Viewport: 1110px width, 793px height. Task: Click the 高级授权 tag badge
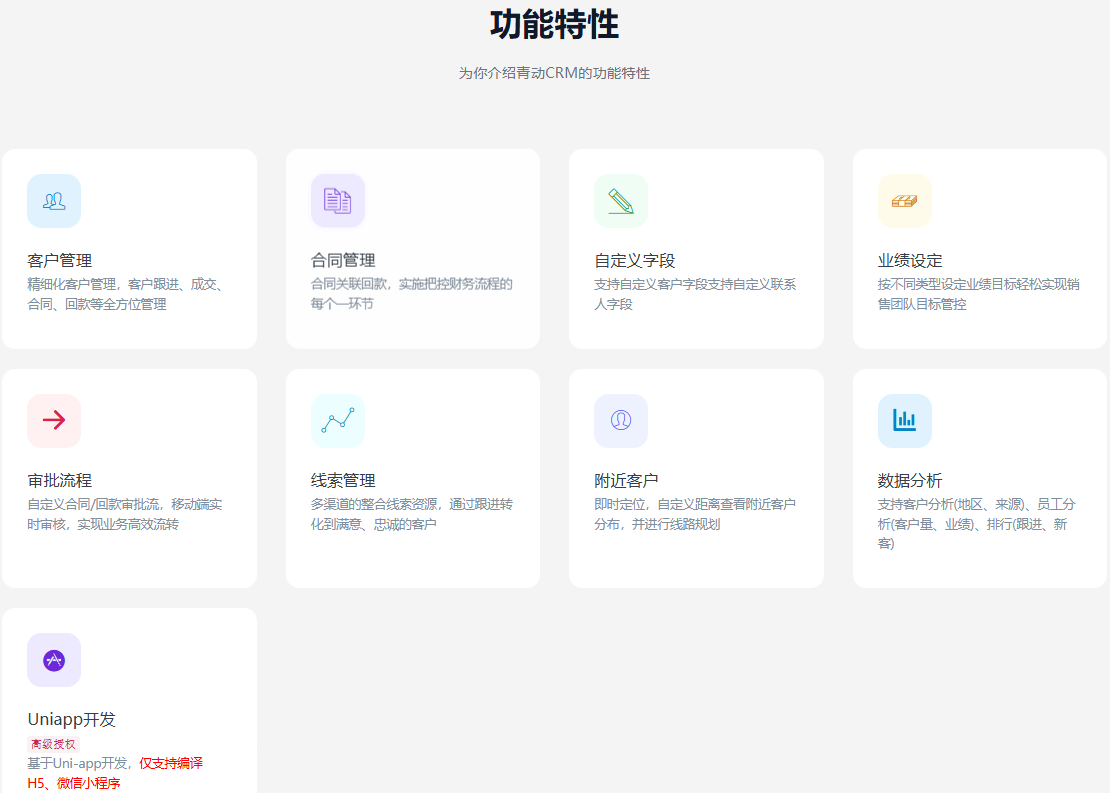point(53,744)
